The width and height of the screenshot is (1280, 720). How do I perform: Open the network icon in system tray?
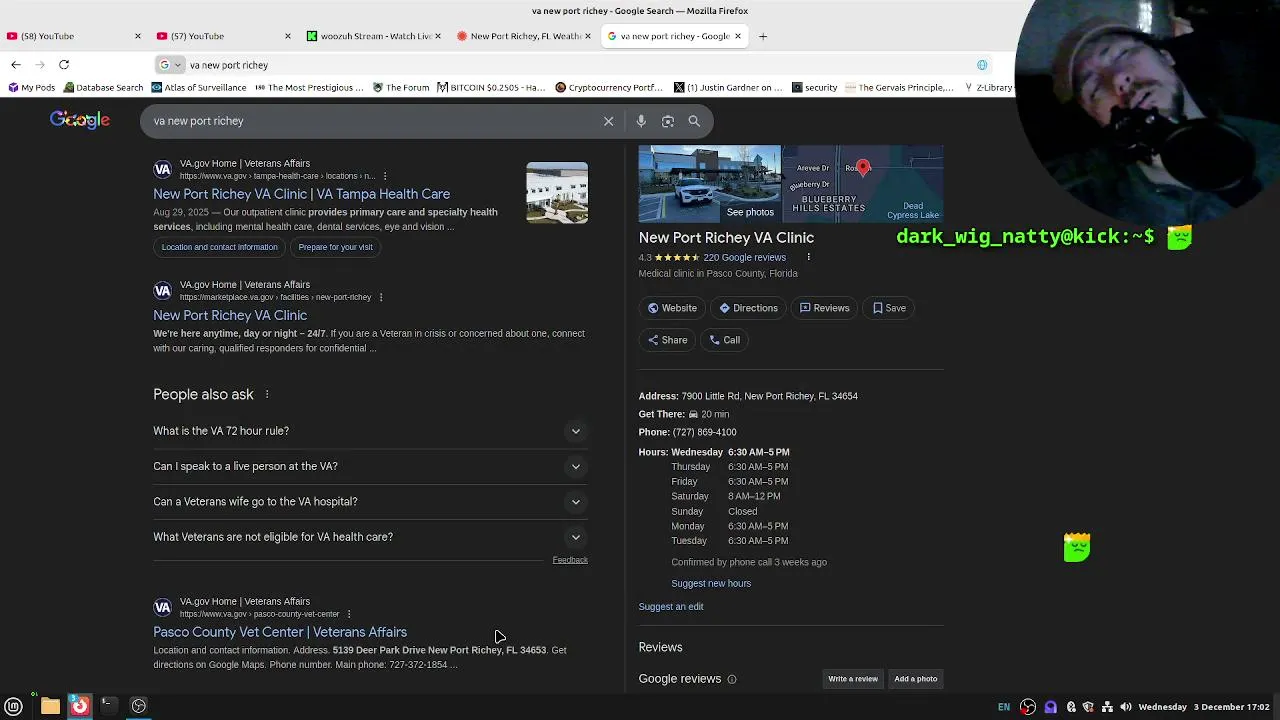(1107, 707)
